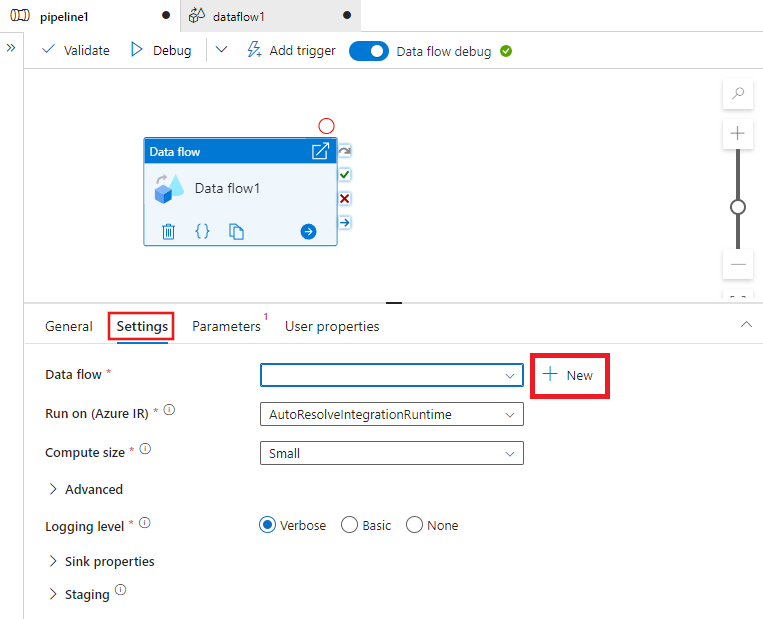
Task: Open the Debug options dropdown arrow
Action: [x=221, y=50]
